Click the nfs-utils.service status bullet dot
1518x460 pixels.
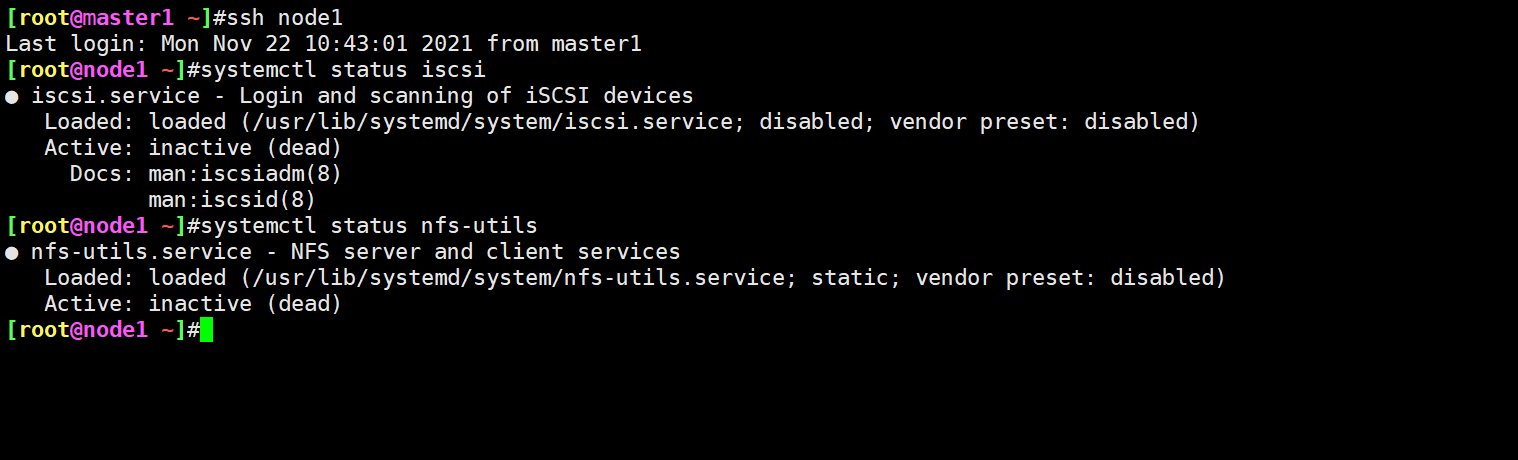click(x=12, y=253)
